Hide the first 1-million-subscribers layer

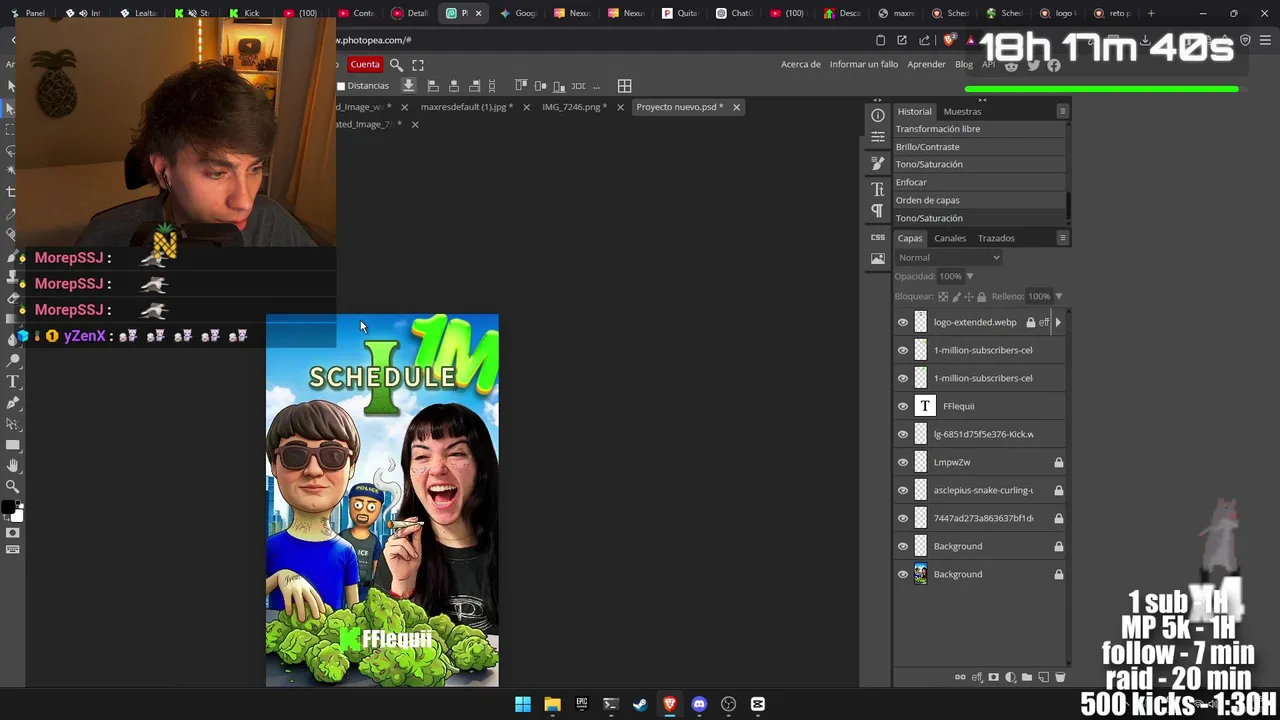(x=903, y=350)
